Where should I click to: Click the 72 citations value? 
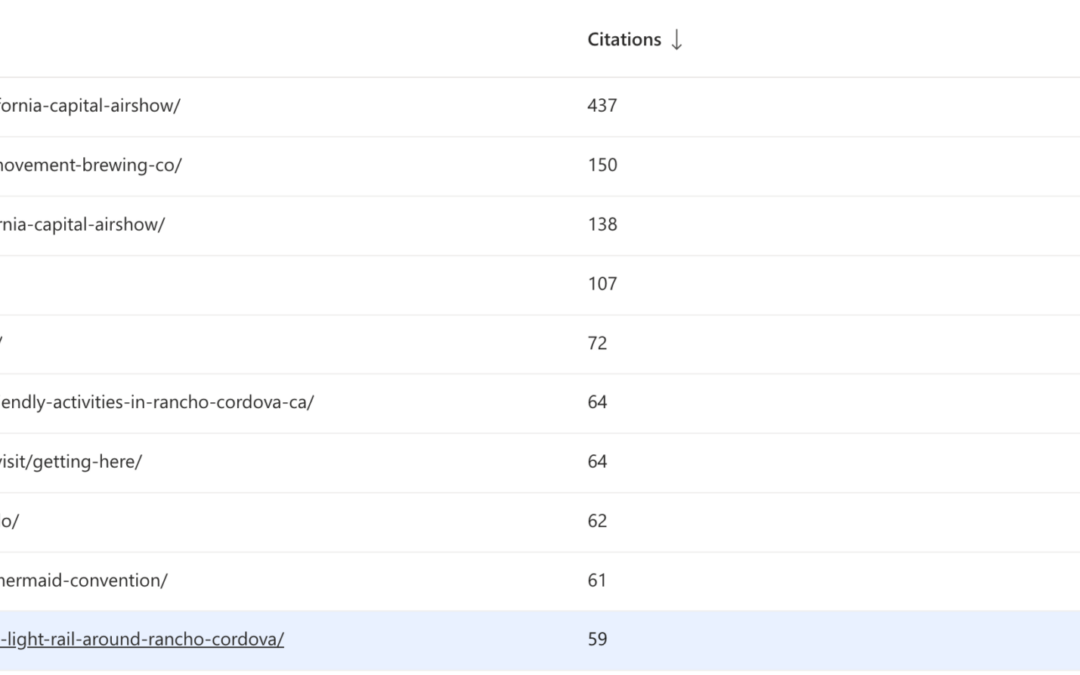click(x=597, y=343)
